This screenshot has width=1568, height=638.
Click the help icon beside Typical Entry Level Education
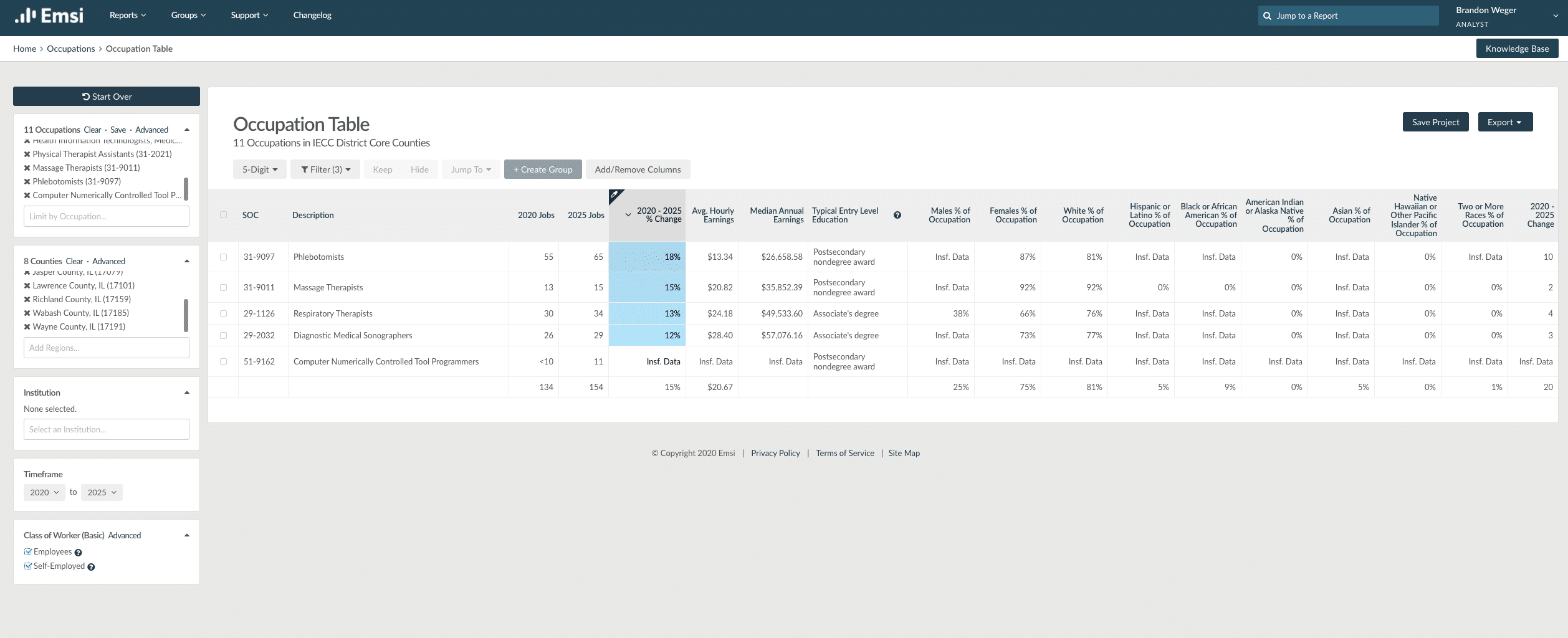[x=897, y=215]
